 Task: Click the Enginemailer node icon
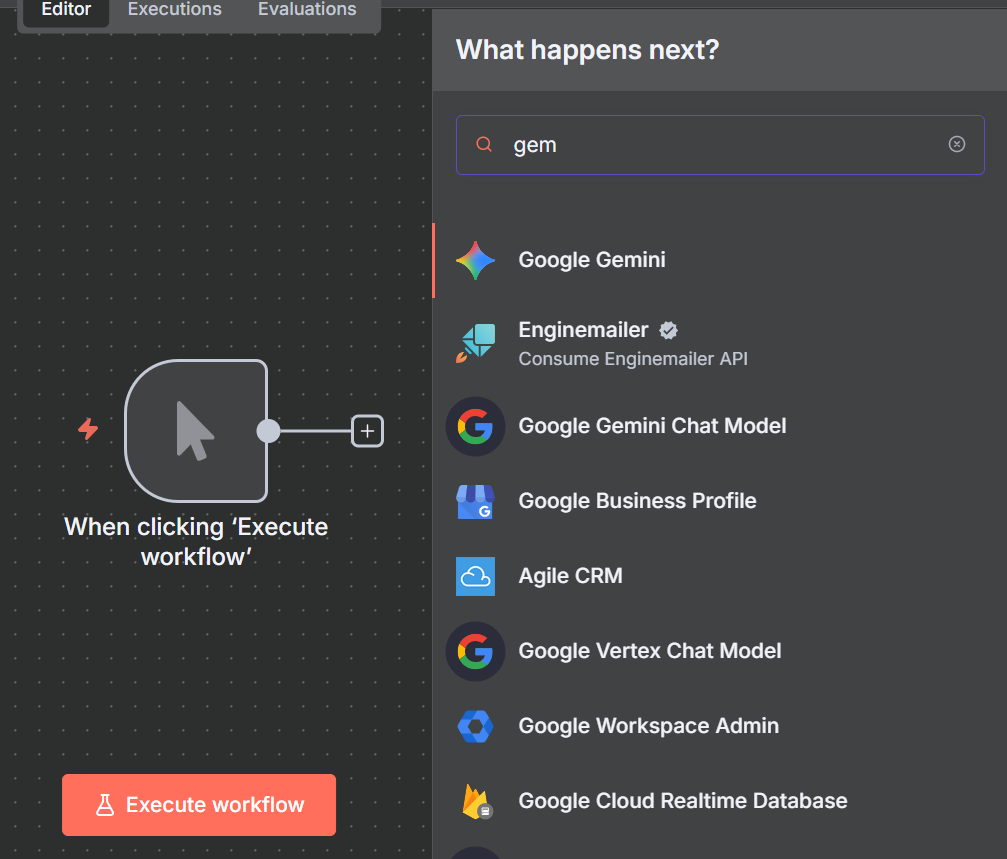(x=475, y=343)
